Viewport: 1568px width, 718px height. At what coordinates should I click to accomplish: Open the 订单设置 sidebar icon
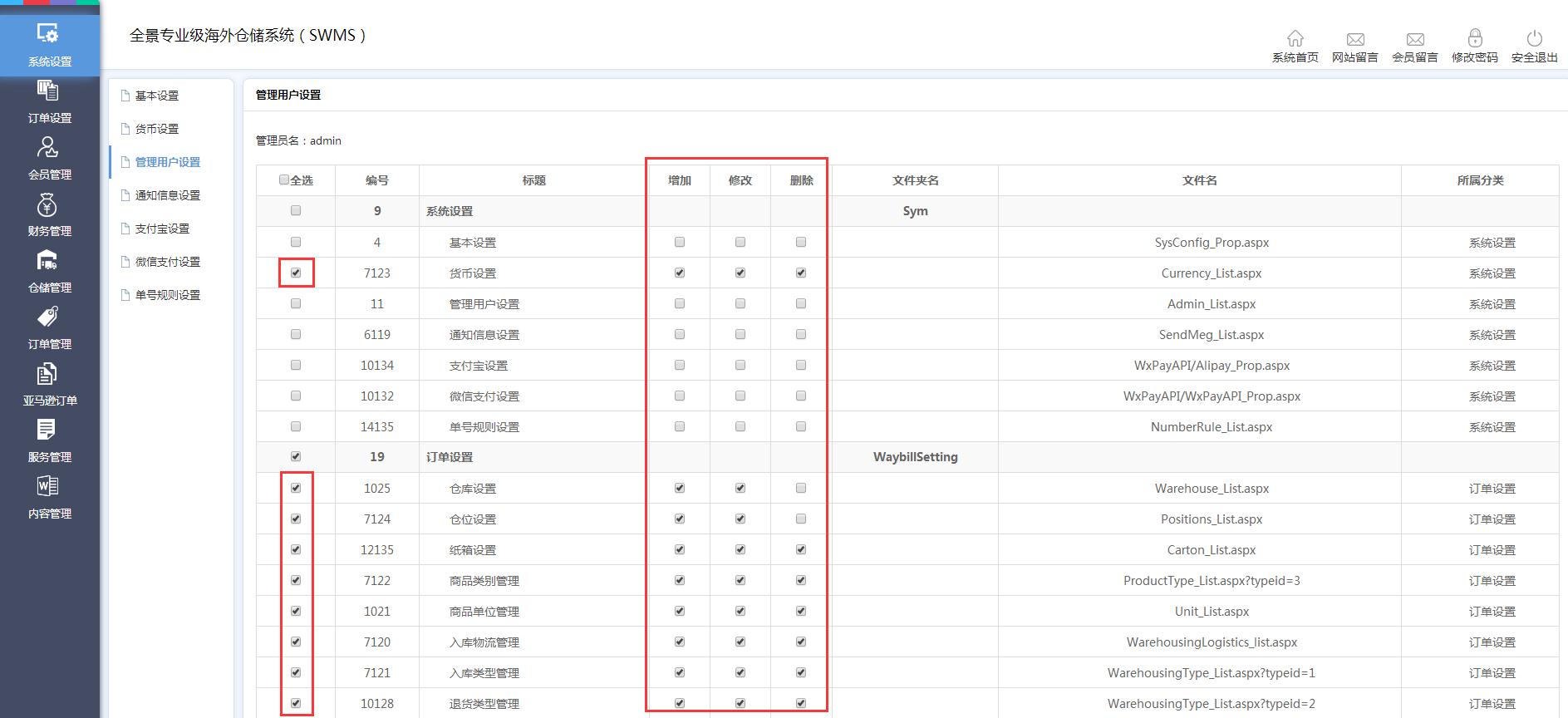click(x=48, y=91)
